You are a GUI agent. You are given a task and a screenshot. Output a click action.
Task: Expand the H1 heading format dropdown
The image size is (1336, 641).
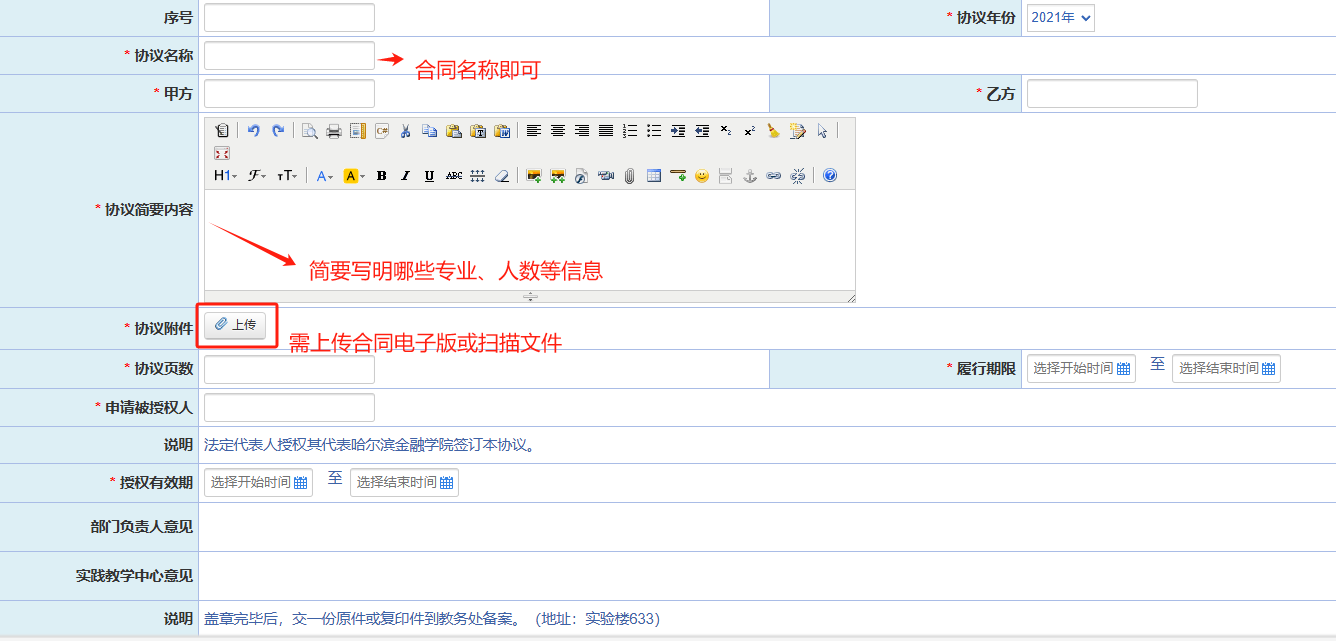tap(225, 176)
